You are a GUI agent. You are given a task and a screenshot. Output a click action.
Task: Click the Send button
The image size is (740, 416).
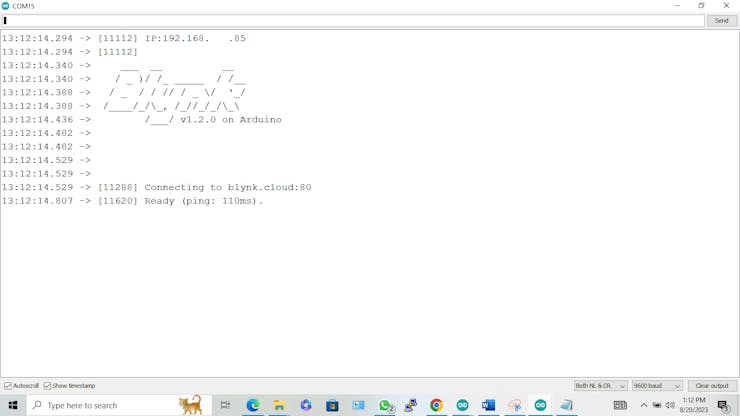[721, 21]
